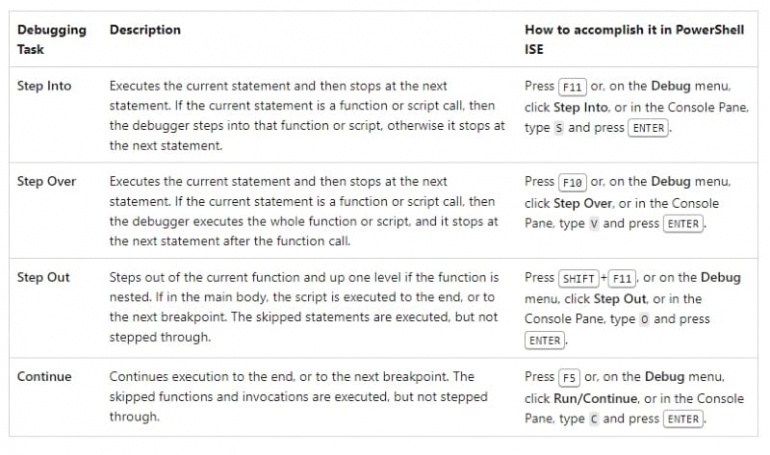Click the Step Out description paragraph
The image size is (770, 455).
pos(303,307)
